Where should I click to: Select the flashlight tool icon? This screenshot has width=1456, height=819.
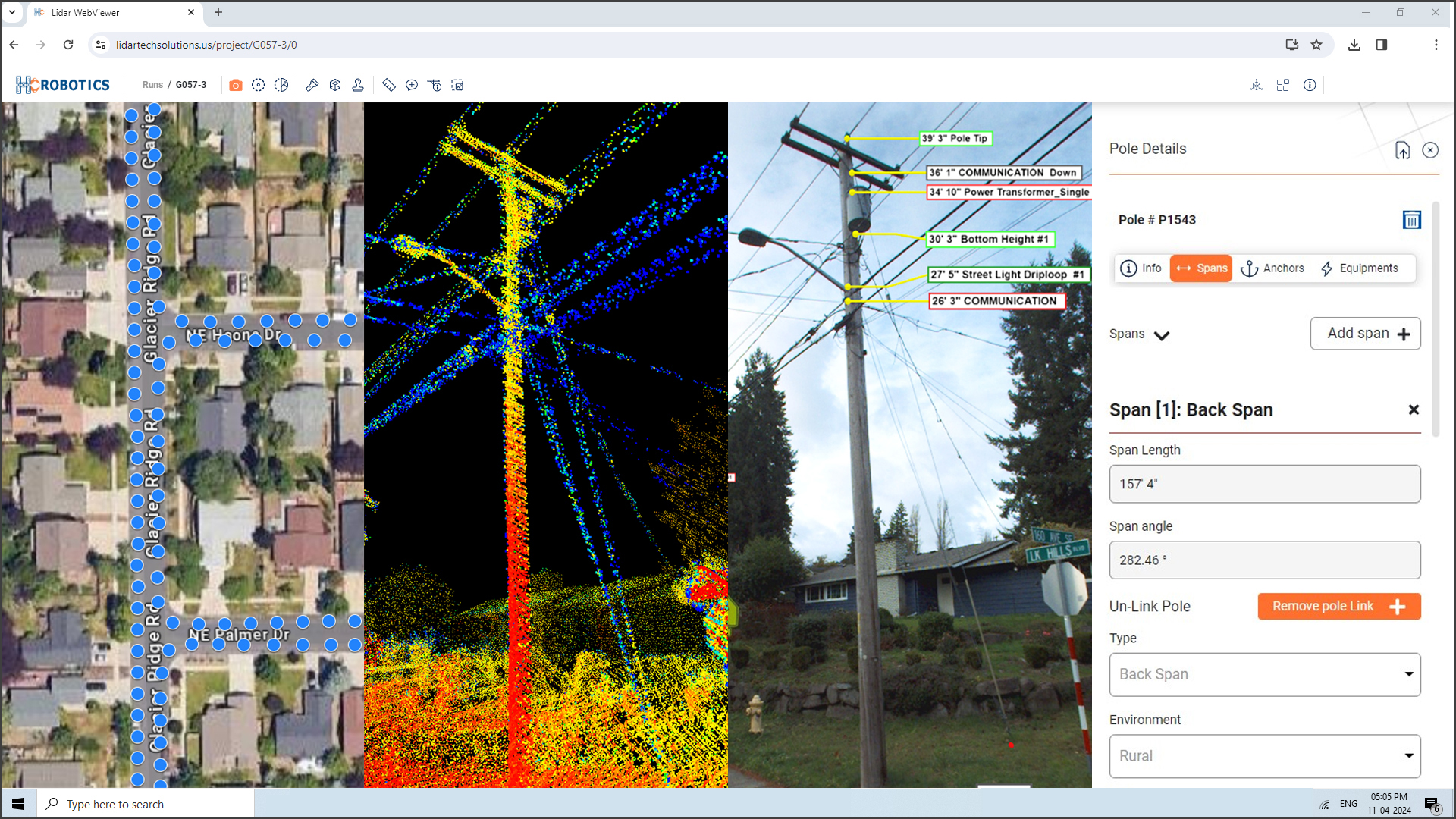pyautogui.click(x=312, y=85)
